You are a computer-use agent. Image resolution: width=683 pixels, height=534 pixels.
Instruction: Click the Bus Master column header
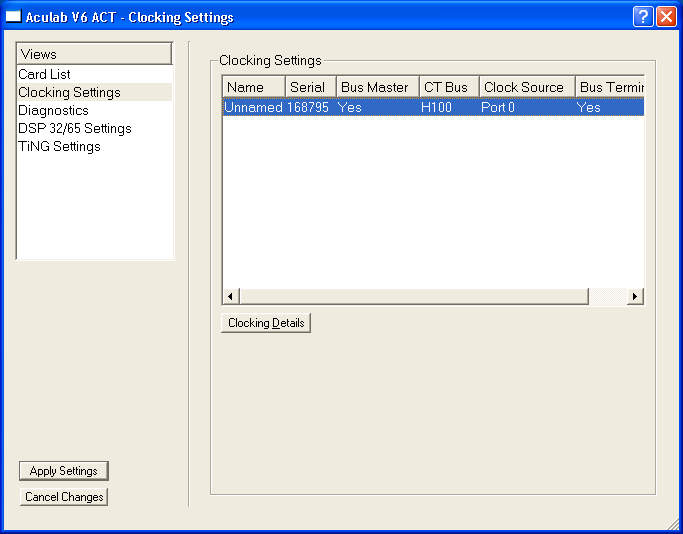378,87
